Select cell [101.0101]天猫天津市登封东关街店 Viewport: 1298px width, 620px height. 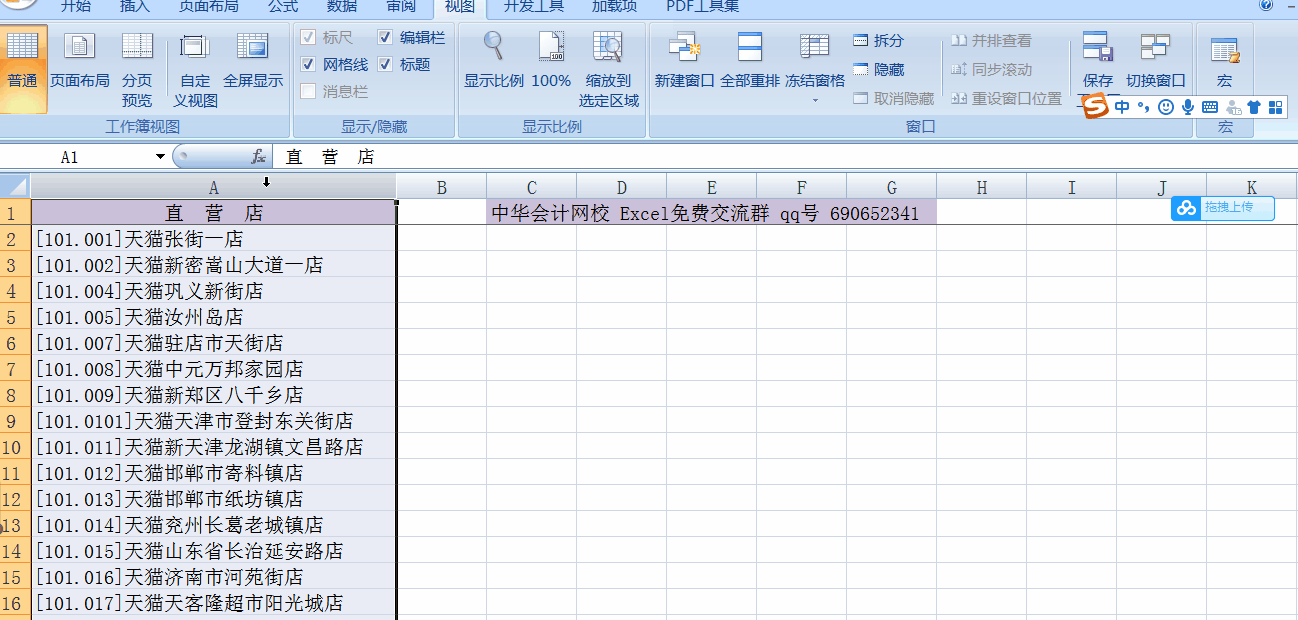click(x=213, y=421)
